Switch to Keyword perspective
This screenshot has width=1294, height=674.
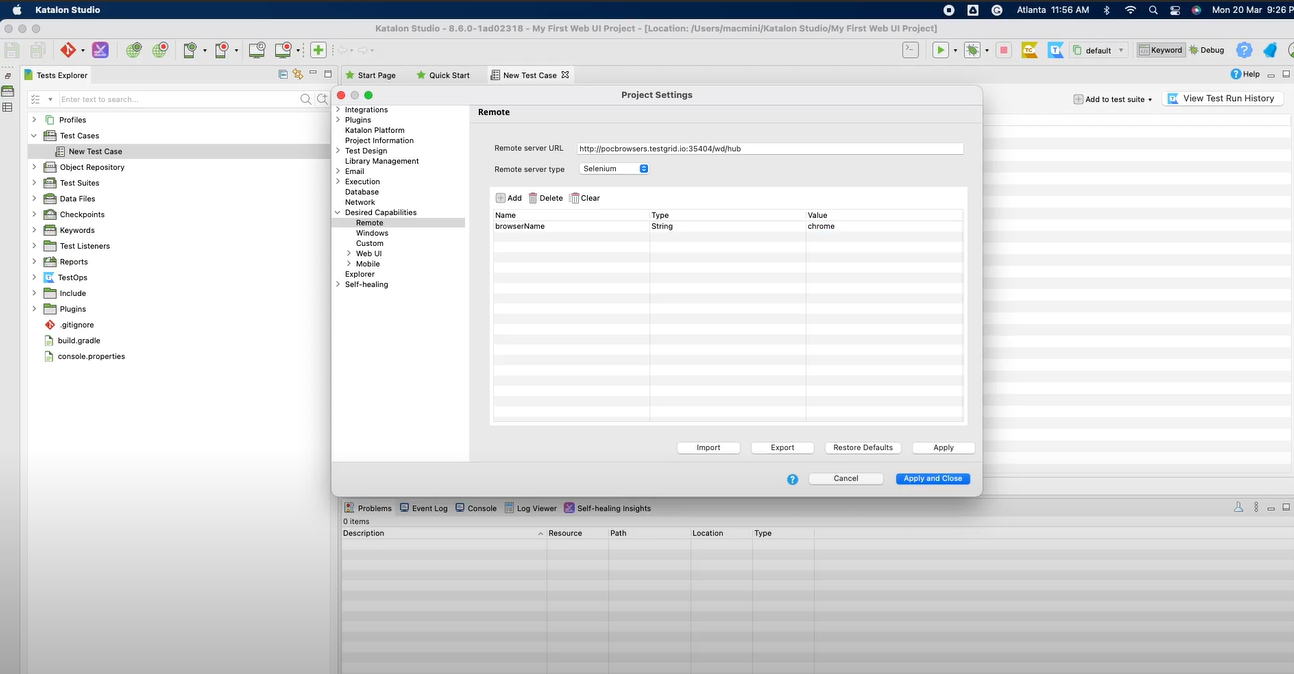(x=1159, y=50)
